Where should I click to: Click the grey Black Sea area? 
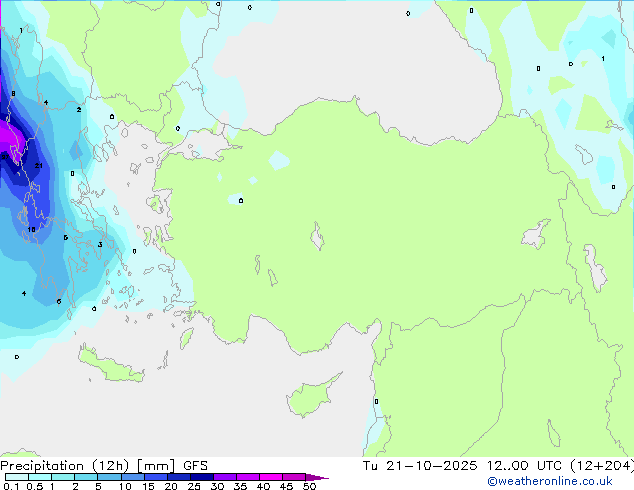pyautogui.click(x=360, y=70)
